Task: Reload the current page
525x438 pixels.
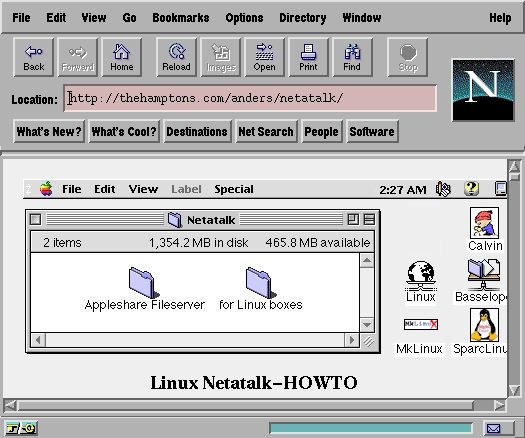Action: click(176, 57)
